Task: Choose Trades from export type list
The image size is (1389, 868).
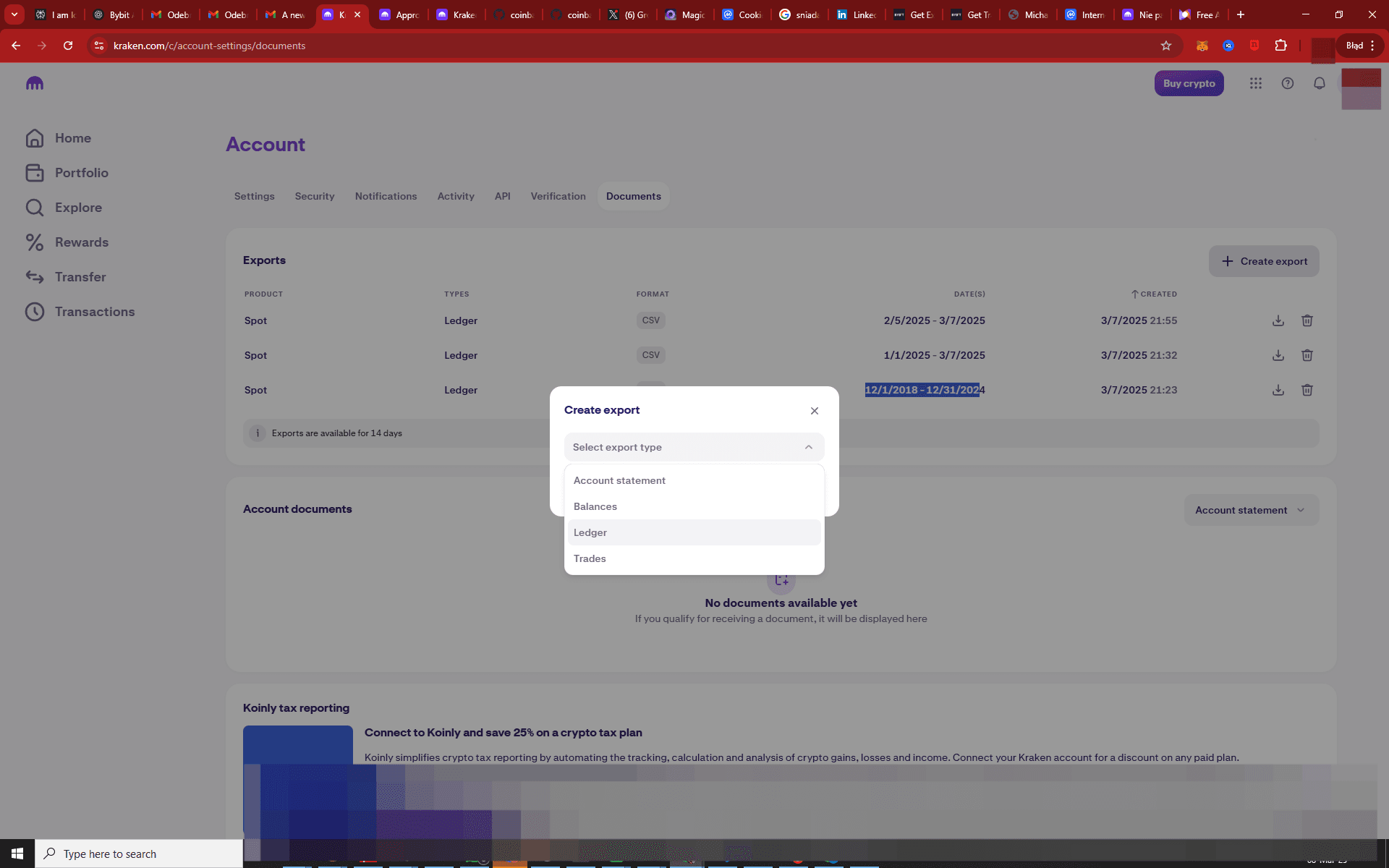Action: tap(694, 558)
